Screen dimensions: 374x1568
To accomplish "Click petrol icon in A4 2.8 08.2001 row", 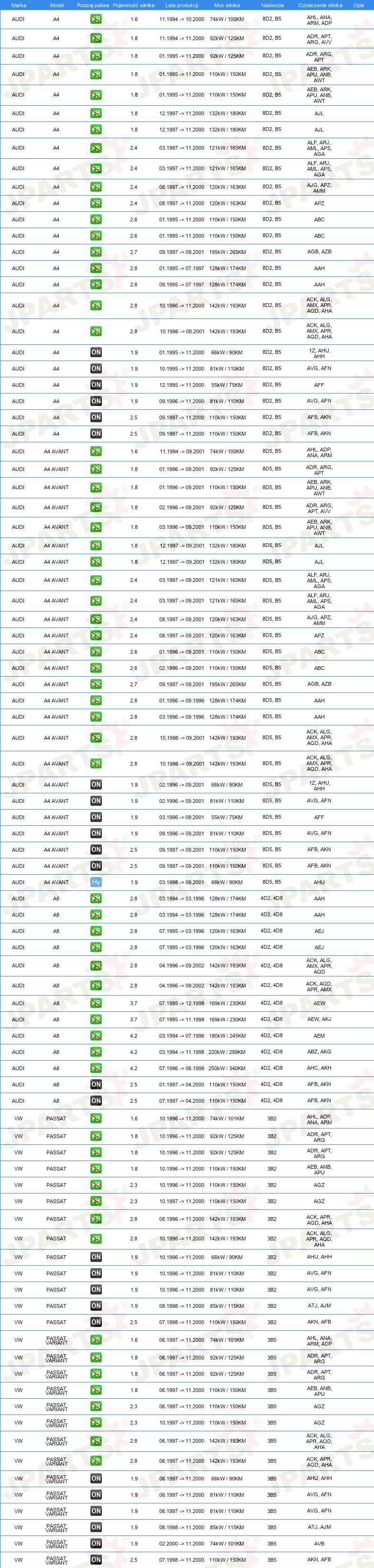I will pyautogui.click(x=96, y=332).
